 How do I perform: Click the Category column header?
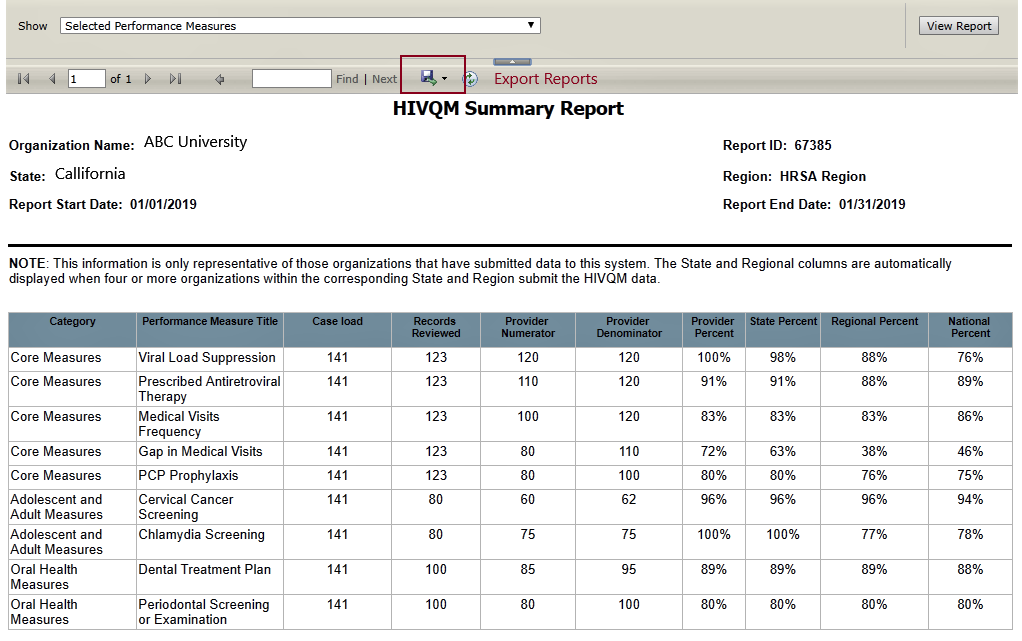pyautogui.click(x=73, y=322)
